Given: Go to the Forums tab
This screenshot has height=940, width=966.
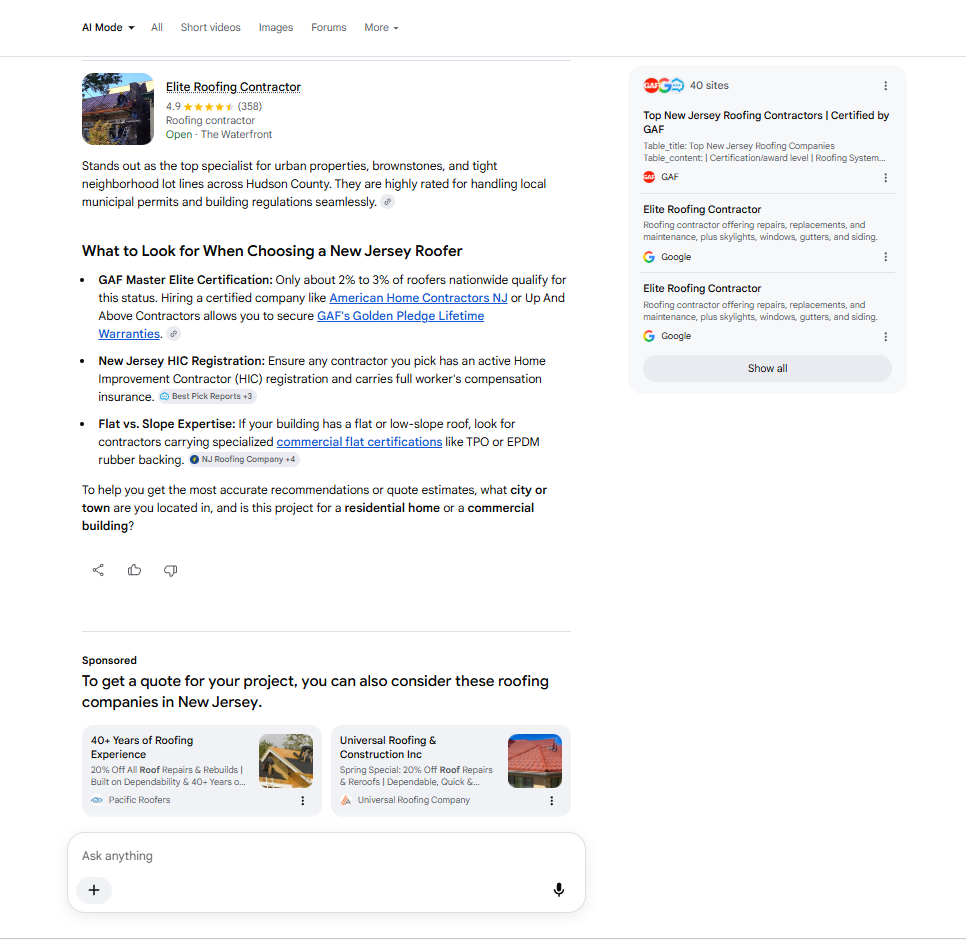Looking at the screenshot, I should click(x=328, y=28).
